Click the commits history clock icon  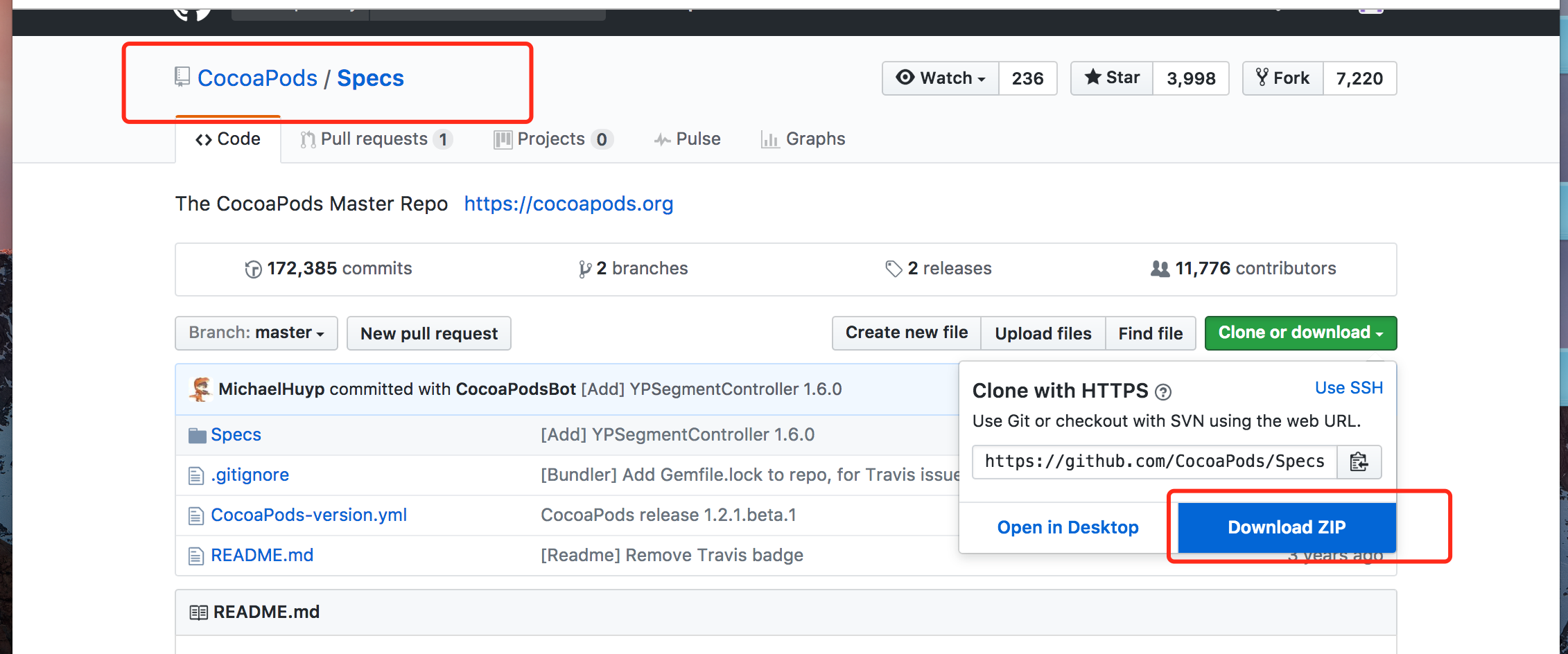point(253,269)
